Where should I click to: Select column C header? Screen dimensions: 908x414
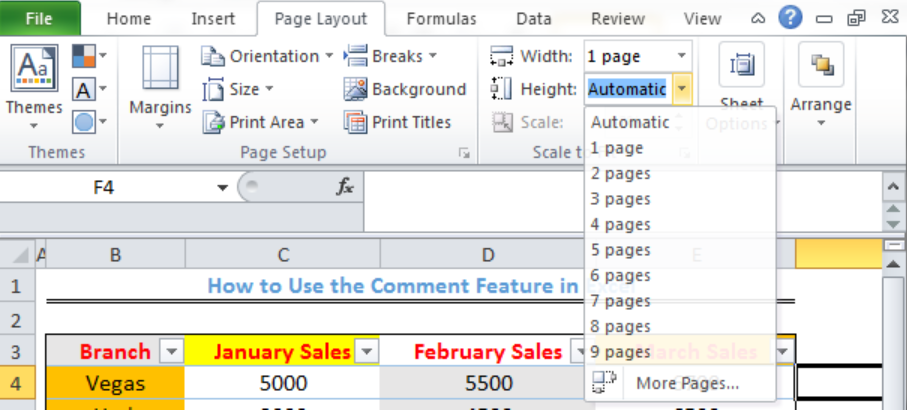pos(283,255)
